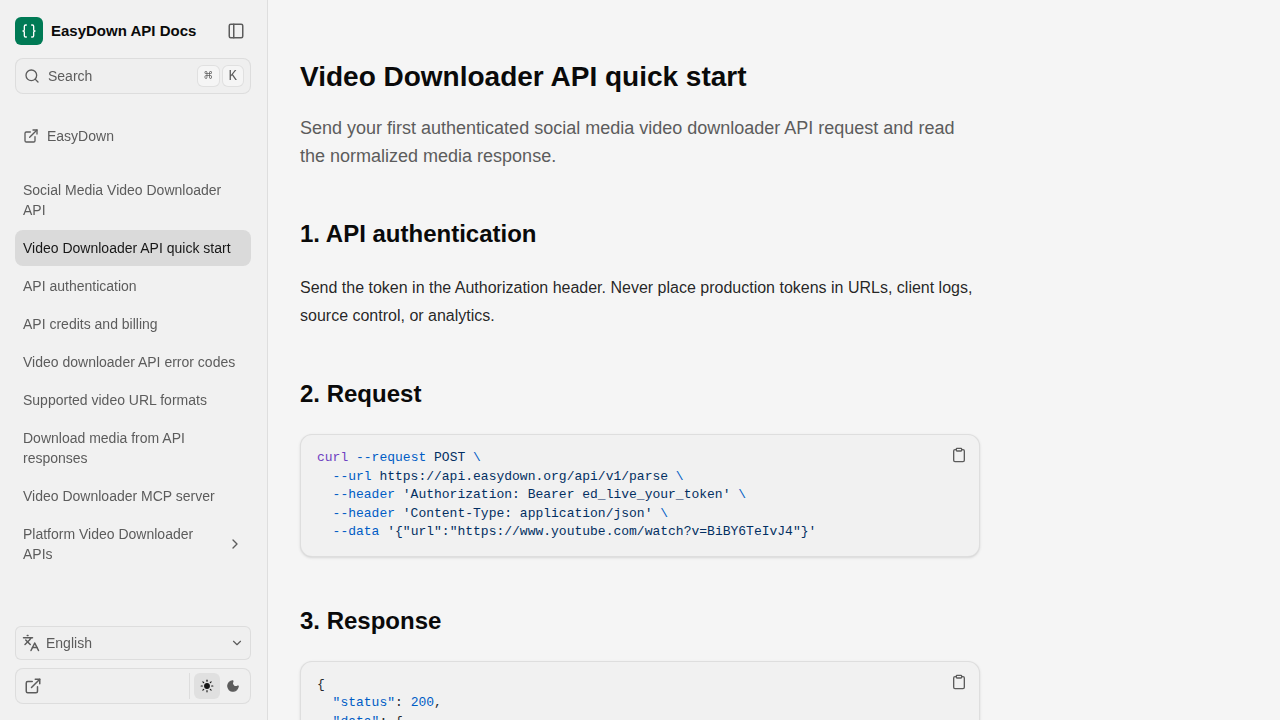
Task: Open Supported video URL formats page
Action: (133, 400)
